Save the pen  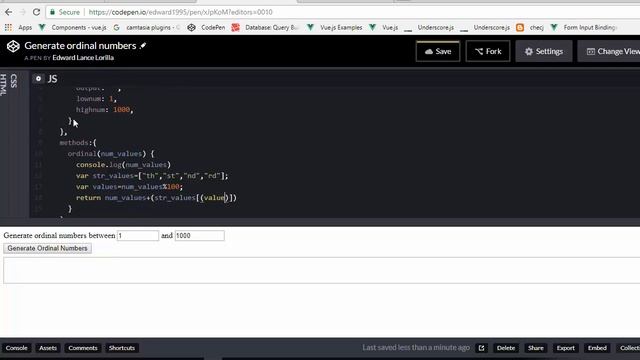tap(438, 51)
